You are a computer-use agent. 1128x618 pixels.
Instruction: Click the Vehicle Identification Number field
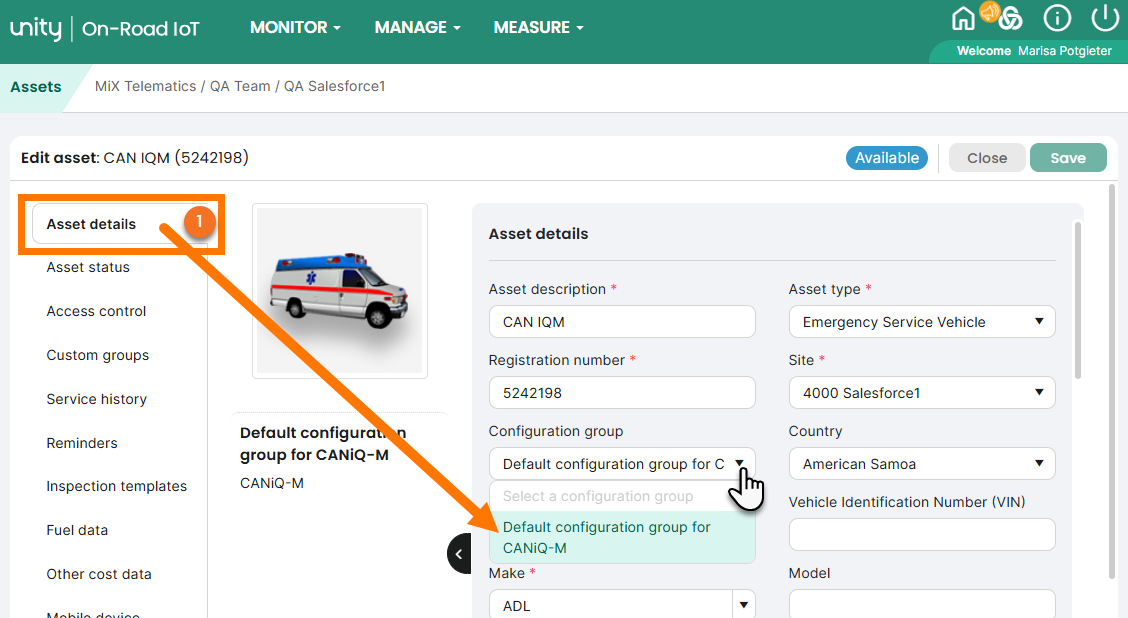(921, 535)
